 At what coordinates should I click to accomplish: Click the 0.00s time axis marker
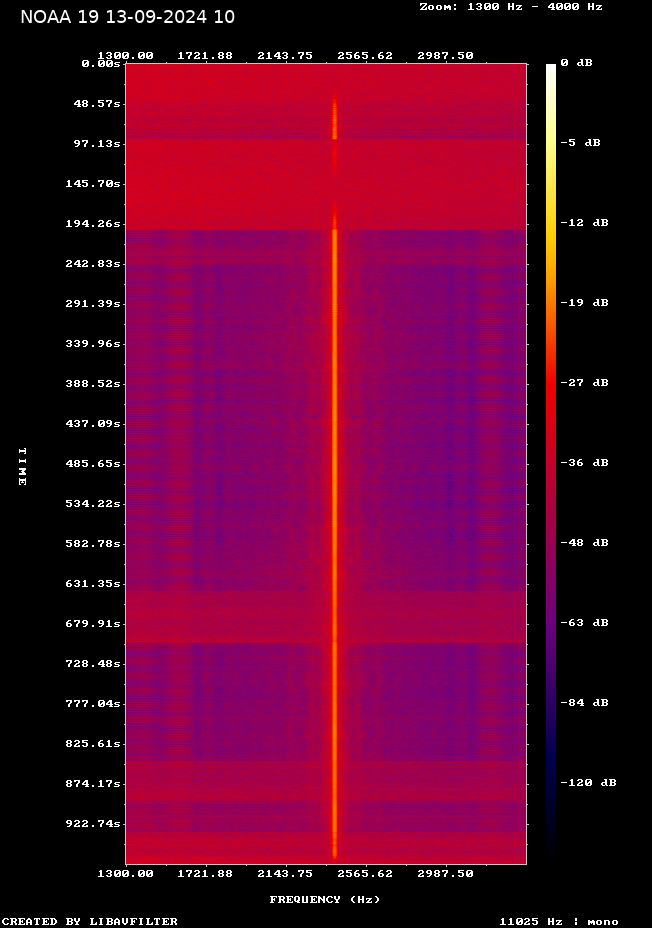tap(101, 63)
